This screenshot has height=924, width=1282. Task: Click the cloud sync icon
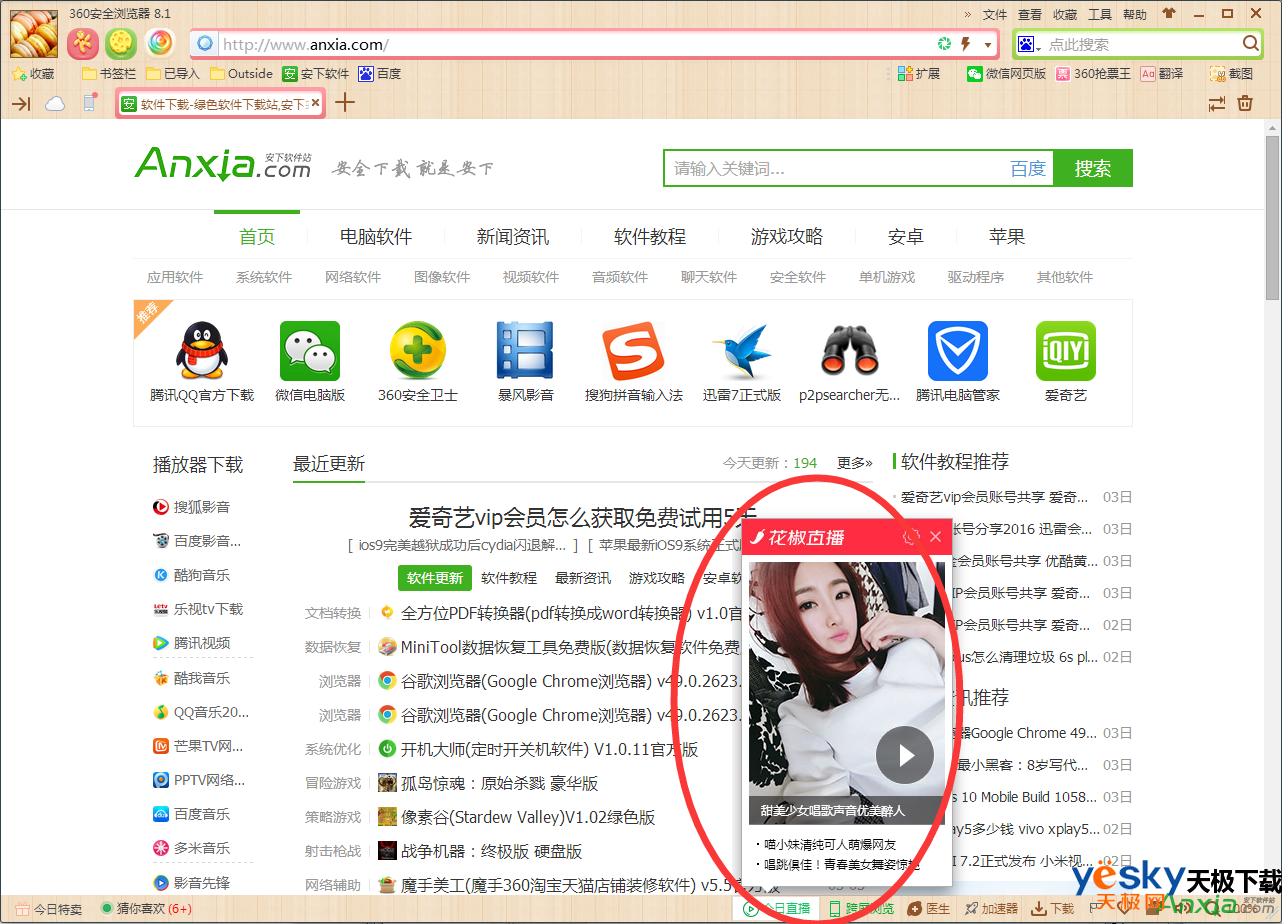click(x=55, y=103)
